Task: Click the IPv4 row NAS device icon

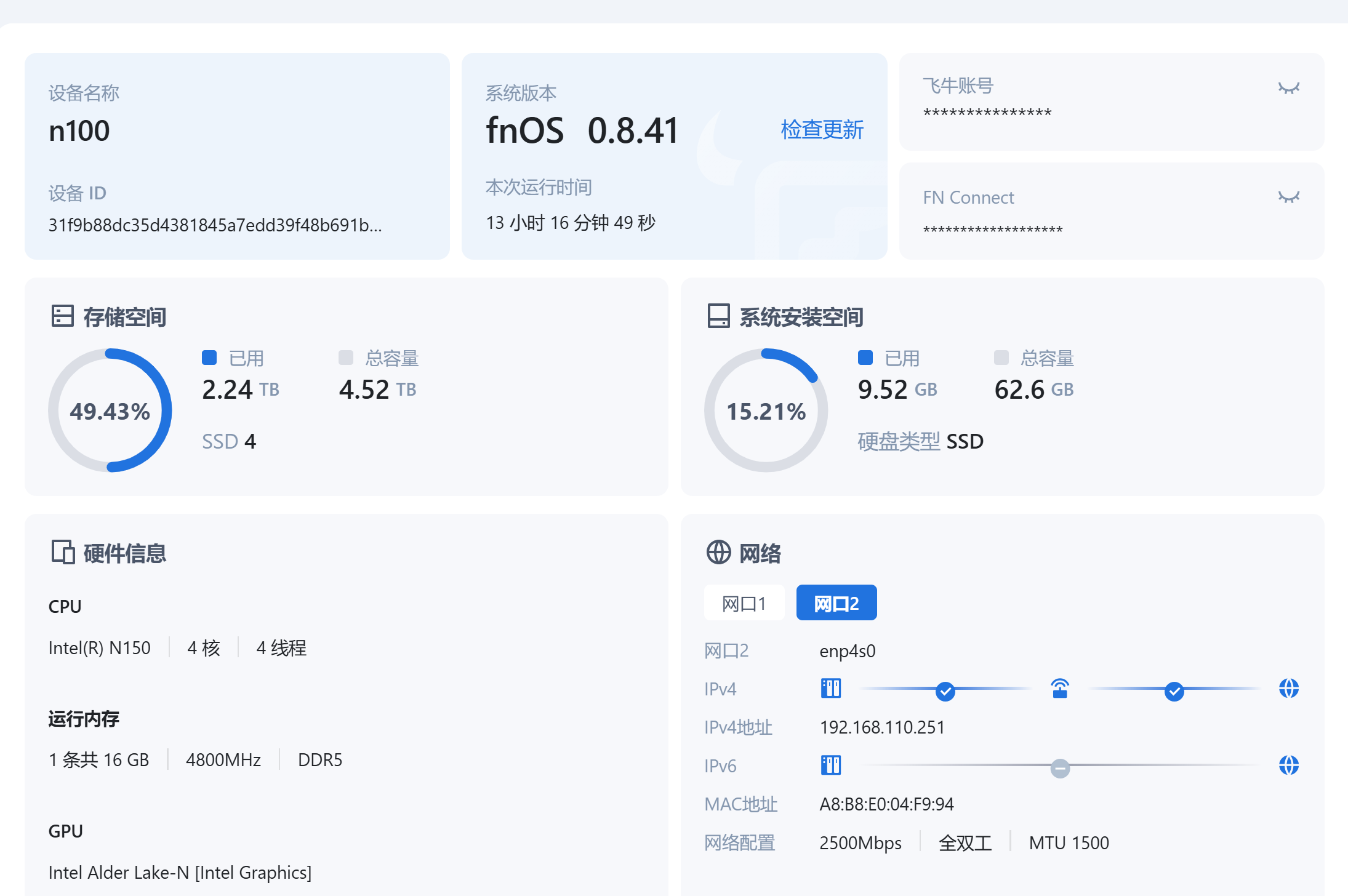Action: 831,688
